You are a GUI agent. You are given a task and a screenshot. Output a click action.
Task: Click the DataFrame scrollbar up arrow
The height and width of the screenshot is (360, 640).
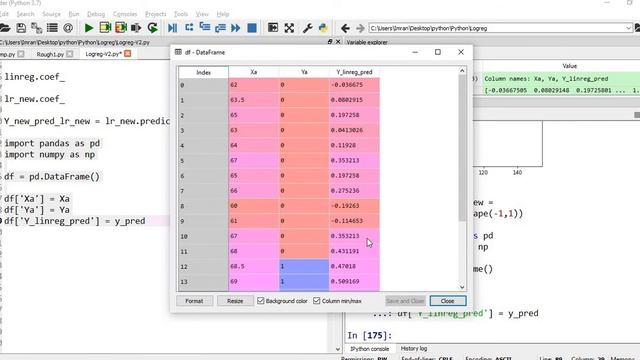point(462,71)
